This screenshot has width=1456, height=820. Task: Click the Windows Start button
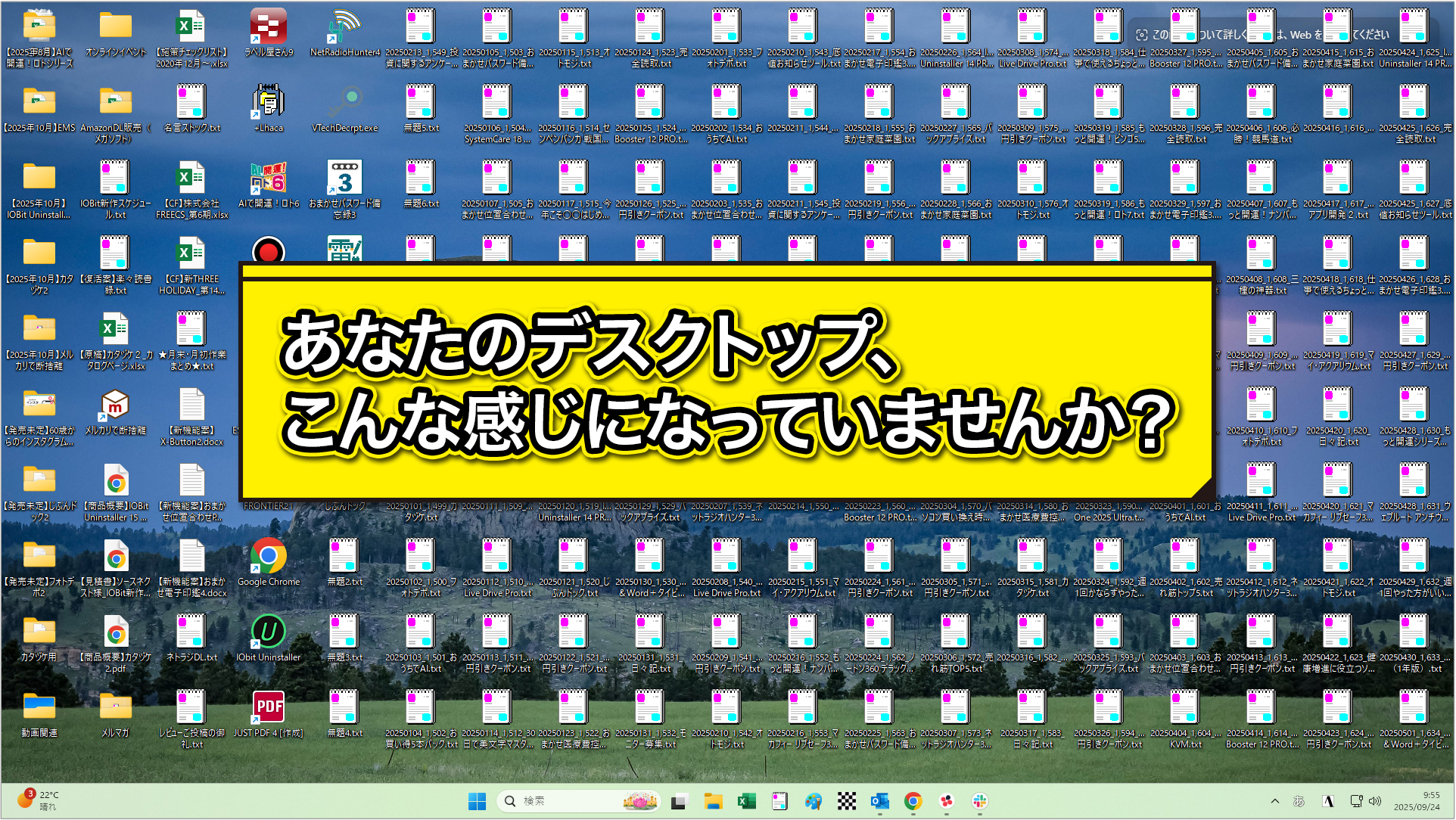coord(477,800)
